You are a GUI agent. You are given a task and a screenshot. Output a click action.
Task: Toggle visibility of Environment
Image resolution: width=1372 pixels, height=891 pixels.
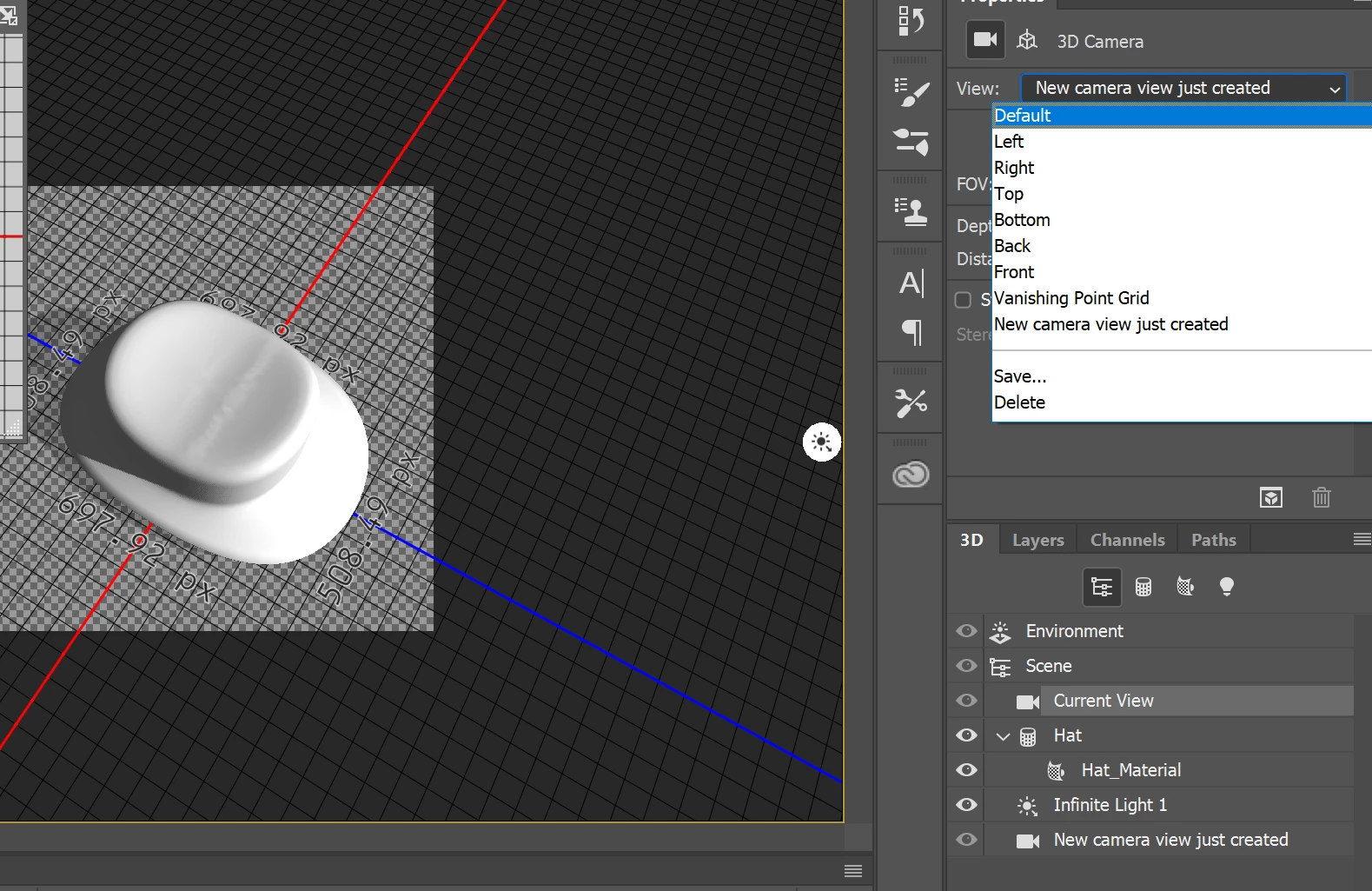(966, 631)
